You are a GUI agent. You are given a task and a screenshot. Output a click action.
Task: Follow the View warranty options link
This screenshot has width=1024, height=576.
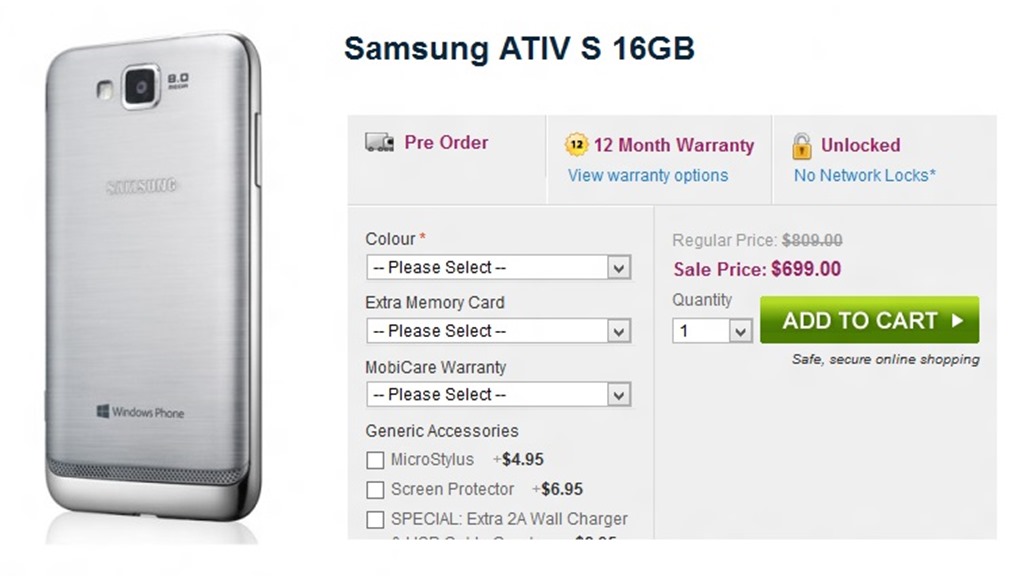point(648,176)
